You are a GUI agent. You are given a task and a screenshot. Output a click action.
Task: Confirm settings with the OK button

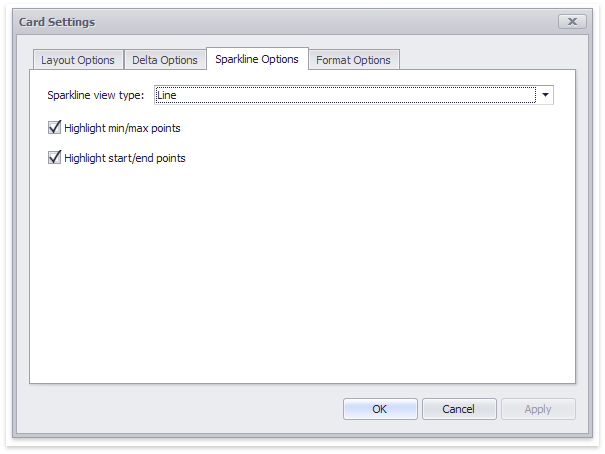click(380, 409)
